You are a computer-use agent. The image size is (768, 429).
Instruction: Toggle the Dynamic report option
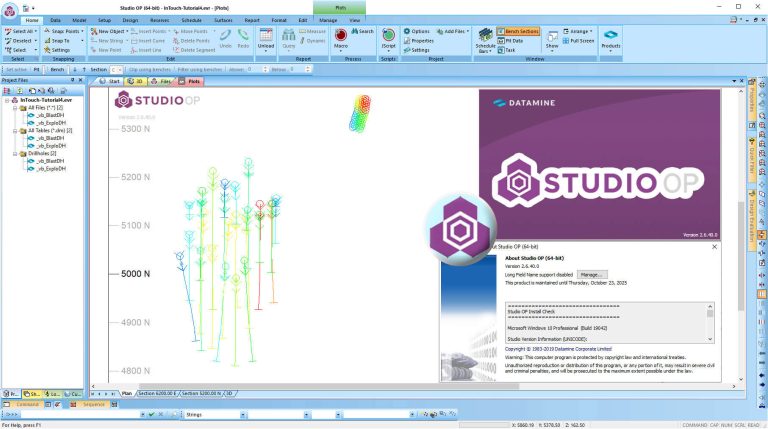(x=312, y=41)
